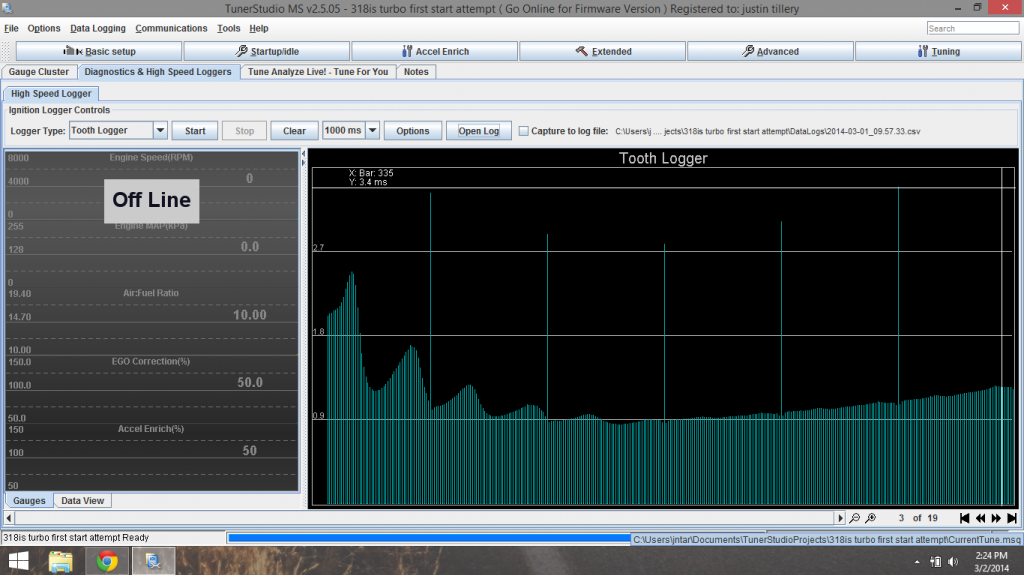Click the CurrentTune.msq path in status bar
Image resolution: width=1024 pixels, height=575 pixels.
826,540
